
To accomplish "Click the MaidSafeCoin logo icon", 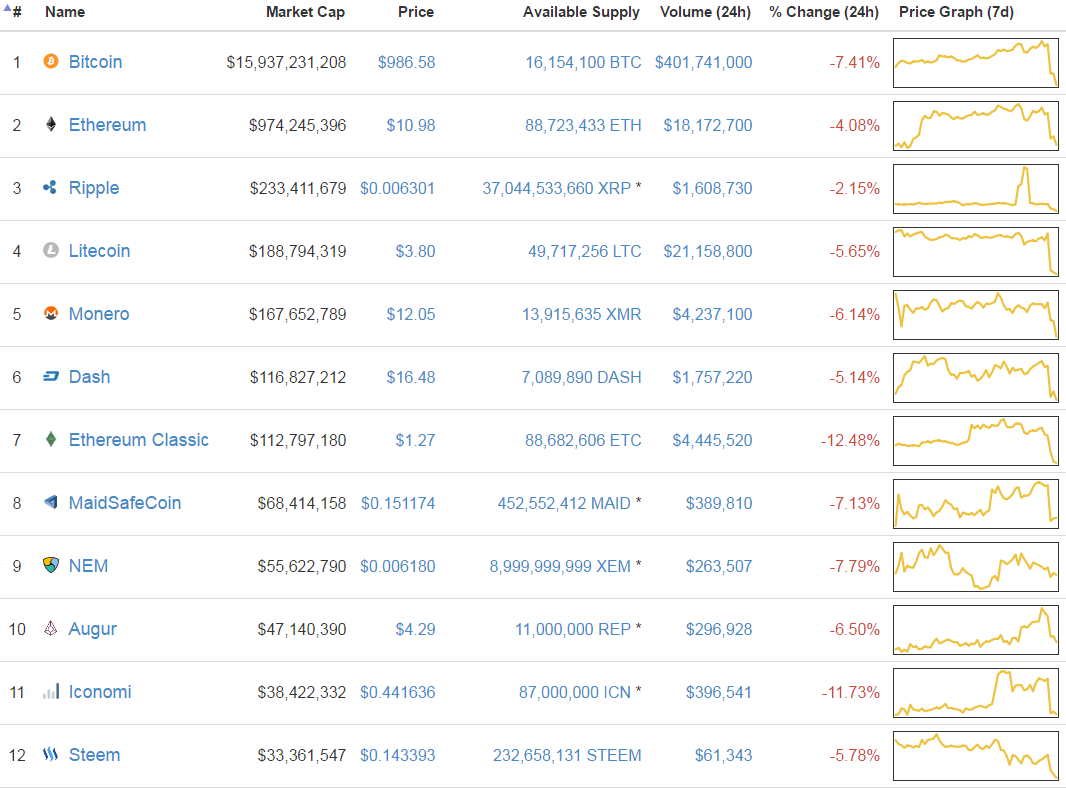I will pos(51,503).
